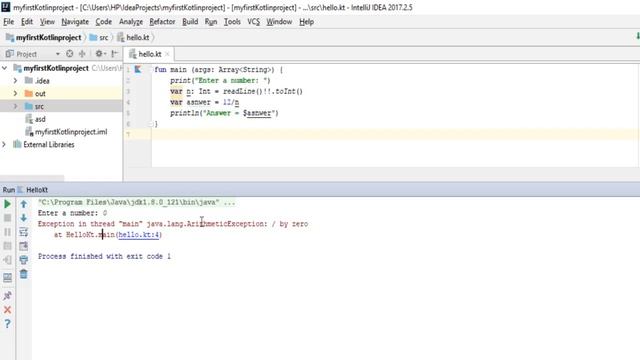Open the View menu
640x360 pixels.
pyautogui.click(x=47, y=22)
